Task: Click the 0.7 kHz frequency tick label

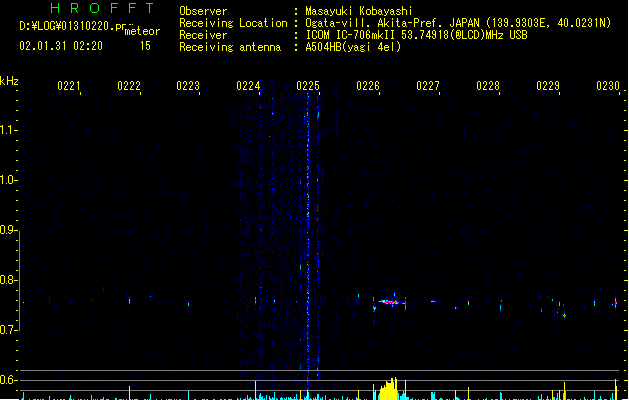Action: (x=7, y=330)
